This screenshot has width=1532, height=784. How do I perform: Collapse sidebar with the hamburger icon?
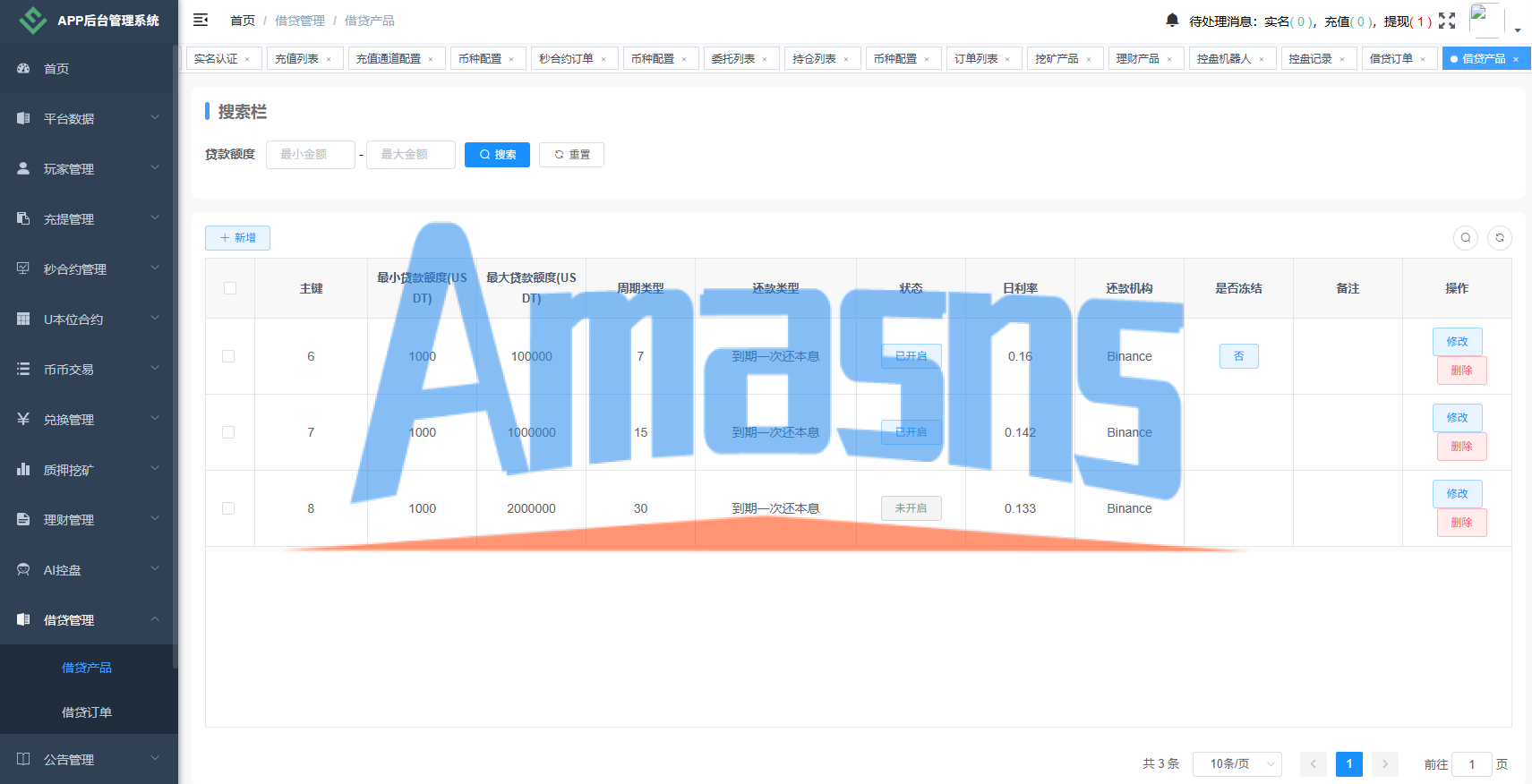(x=201, y=20)
